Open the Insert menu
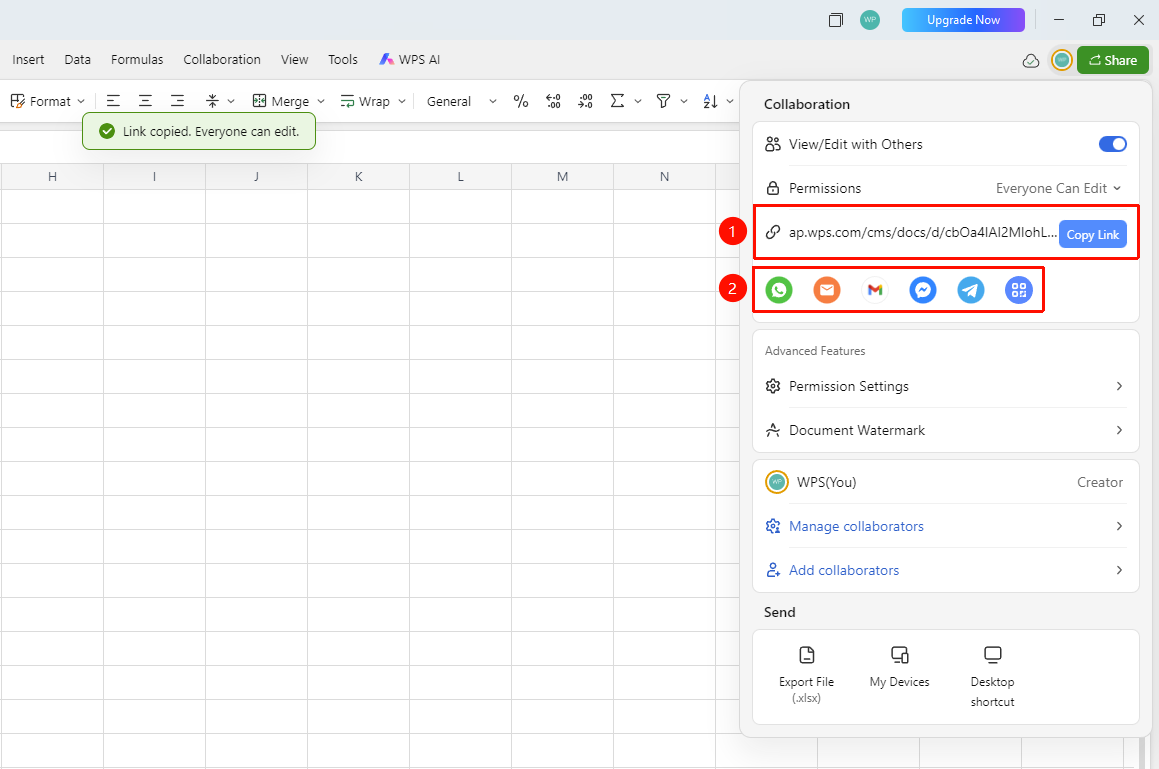 tap(28, 60)
